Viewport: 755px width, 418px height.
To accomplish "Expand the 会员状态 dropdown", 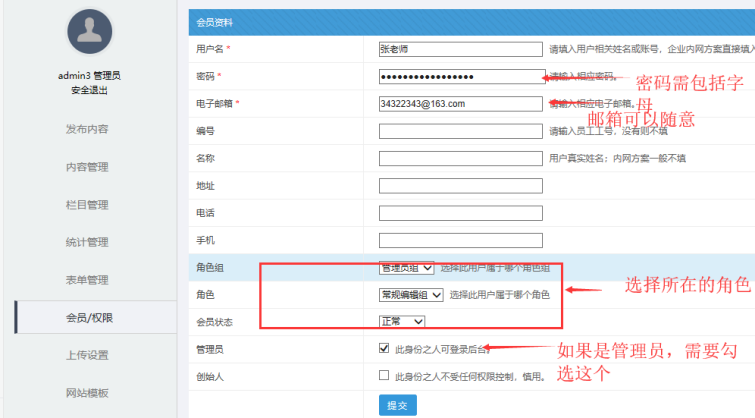I will click(x=402, y=321).
